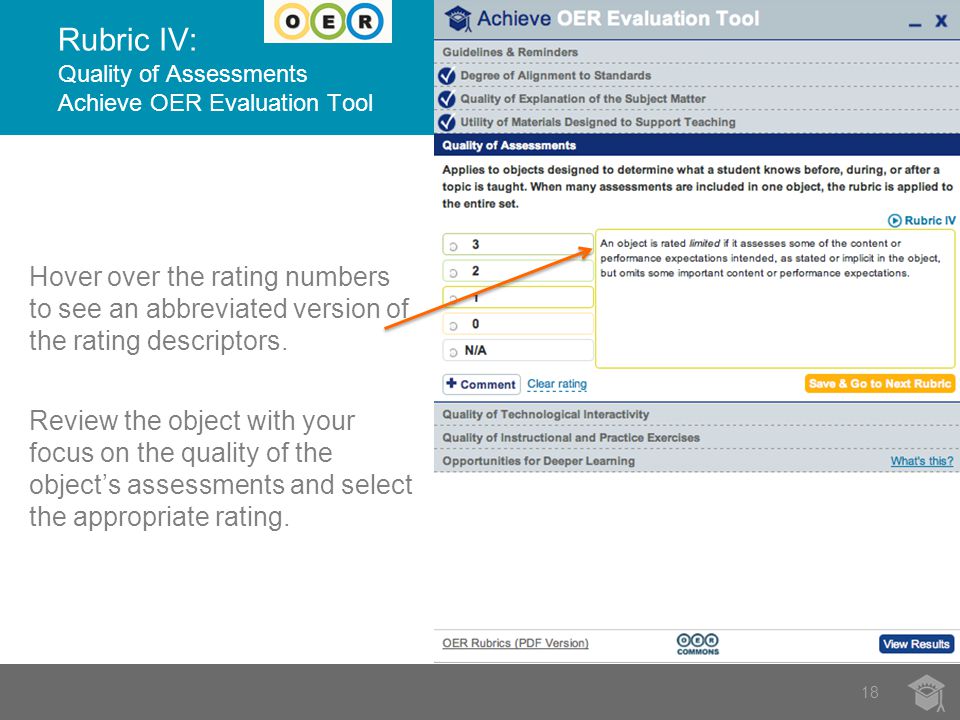960x720 pixels.
Task: Open the What's this? link
Action: pos(921,461)
